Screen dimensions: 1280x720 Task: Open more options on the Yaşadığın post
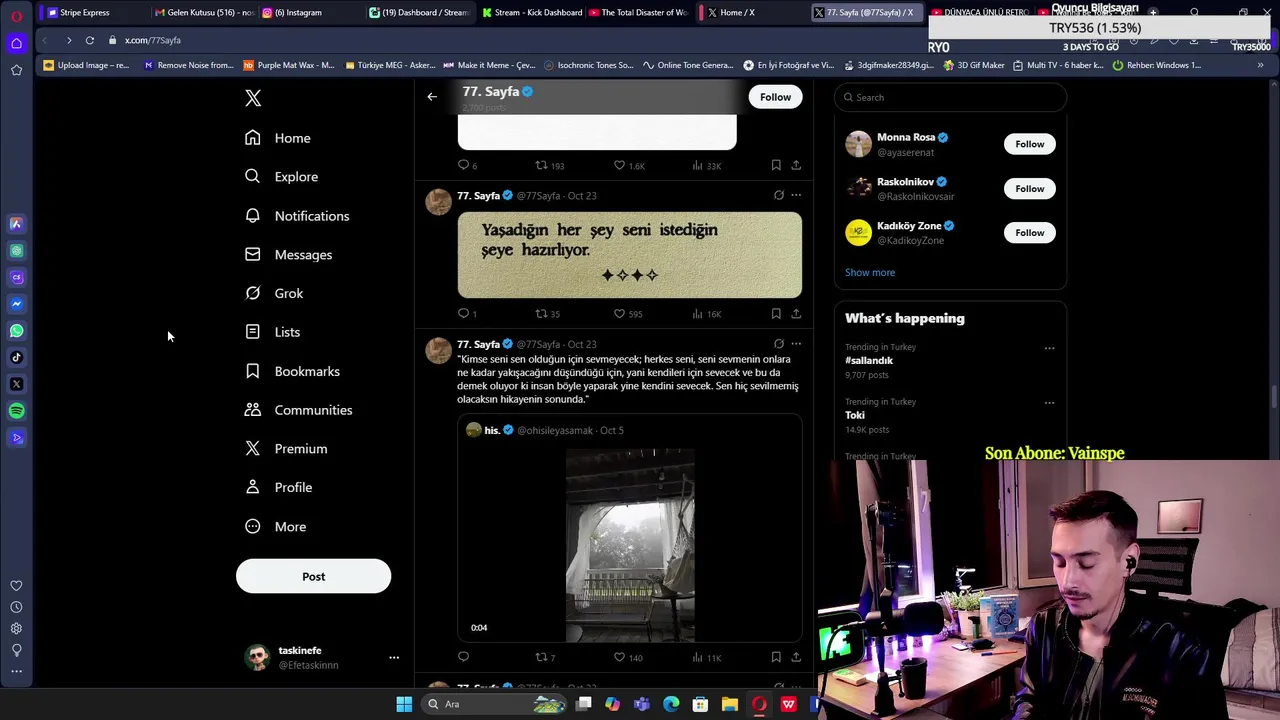click(x=796, y=196)
